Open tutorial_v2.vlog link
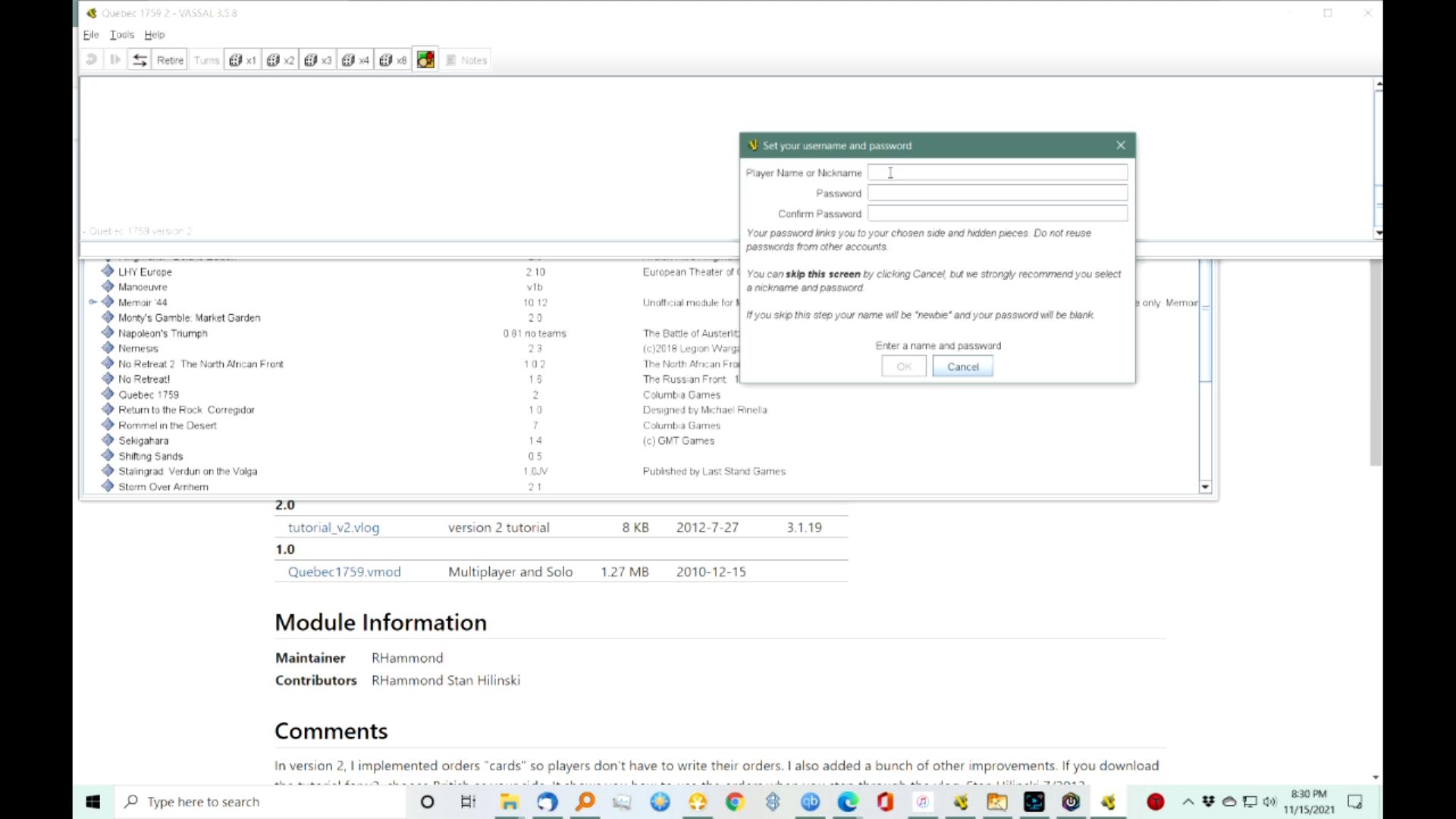 (333, 527)
